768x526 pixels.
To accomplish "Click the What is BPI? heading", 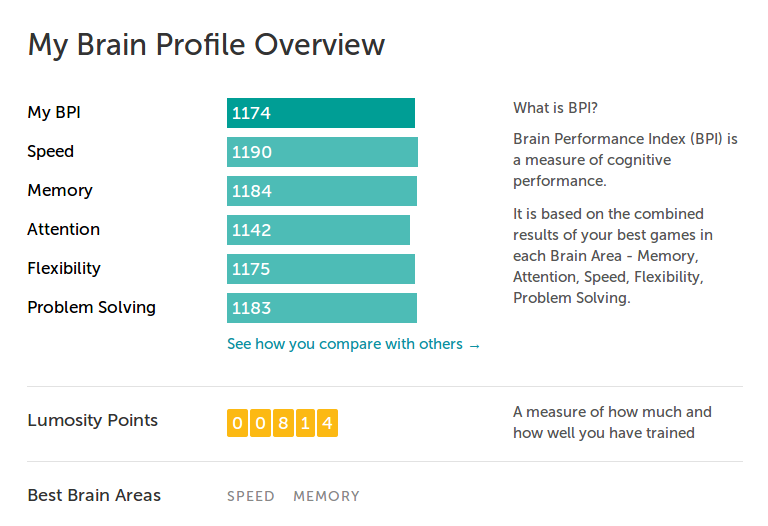I will tap(555, 108).
